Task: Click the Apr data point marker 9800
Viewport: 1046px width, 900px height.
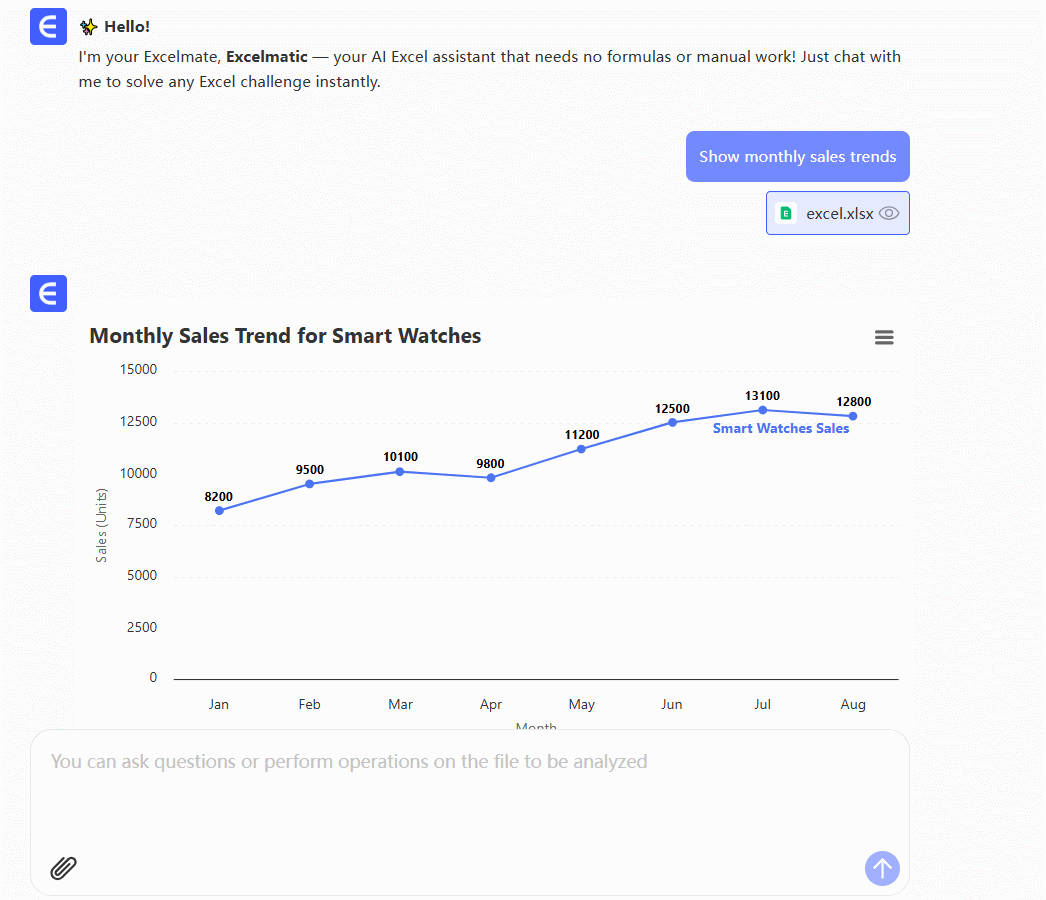Action: coord(491,478)
